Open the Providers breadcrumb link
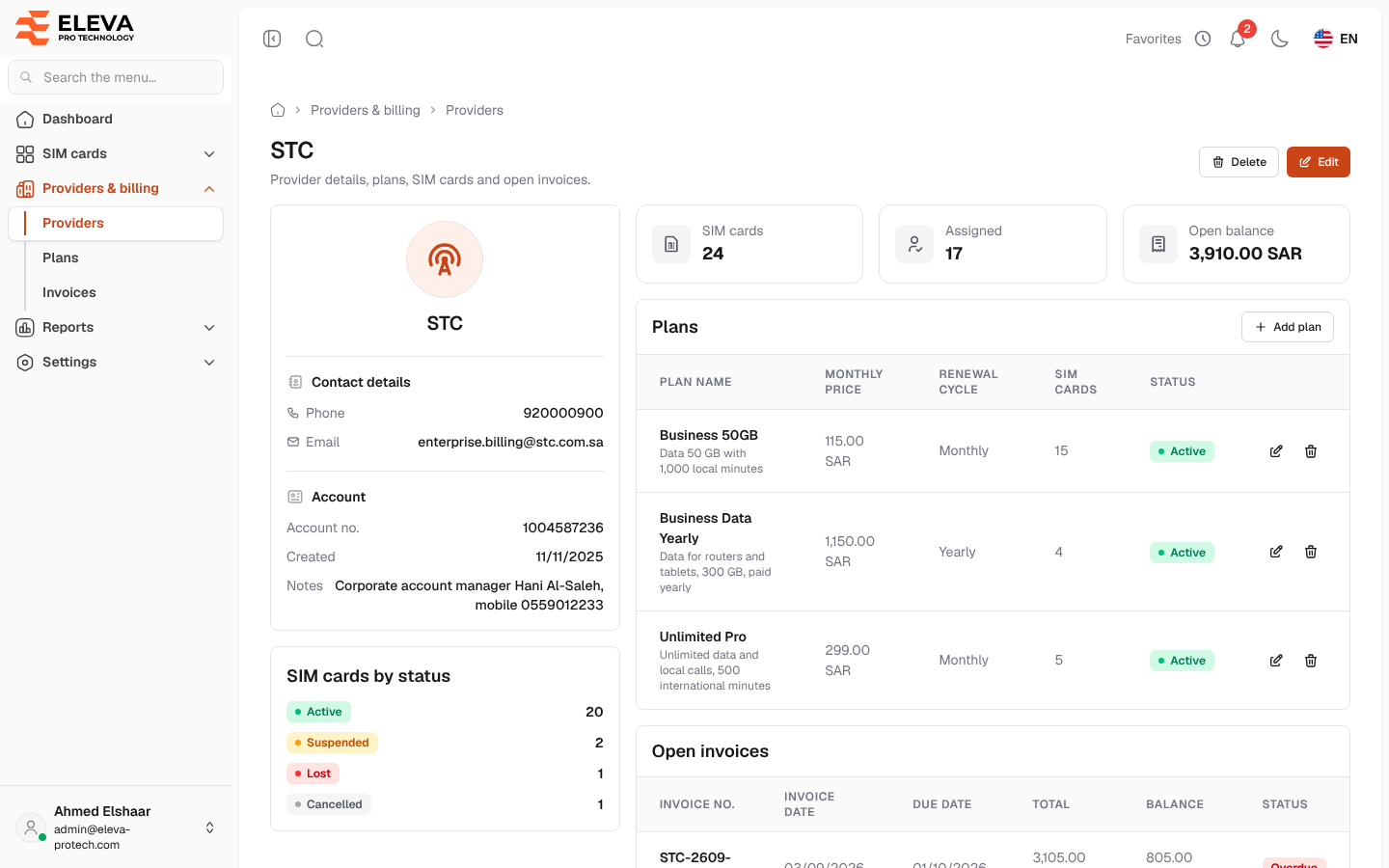This screenshot has height=868, width=1389. coord(475,110)
